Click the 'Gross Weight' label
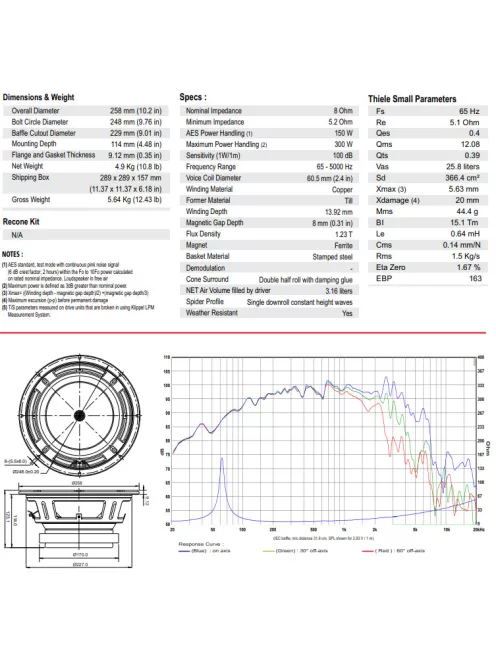Screen dimensions: 496x664 point(30,199)
